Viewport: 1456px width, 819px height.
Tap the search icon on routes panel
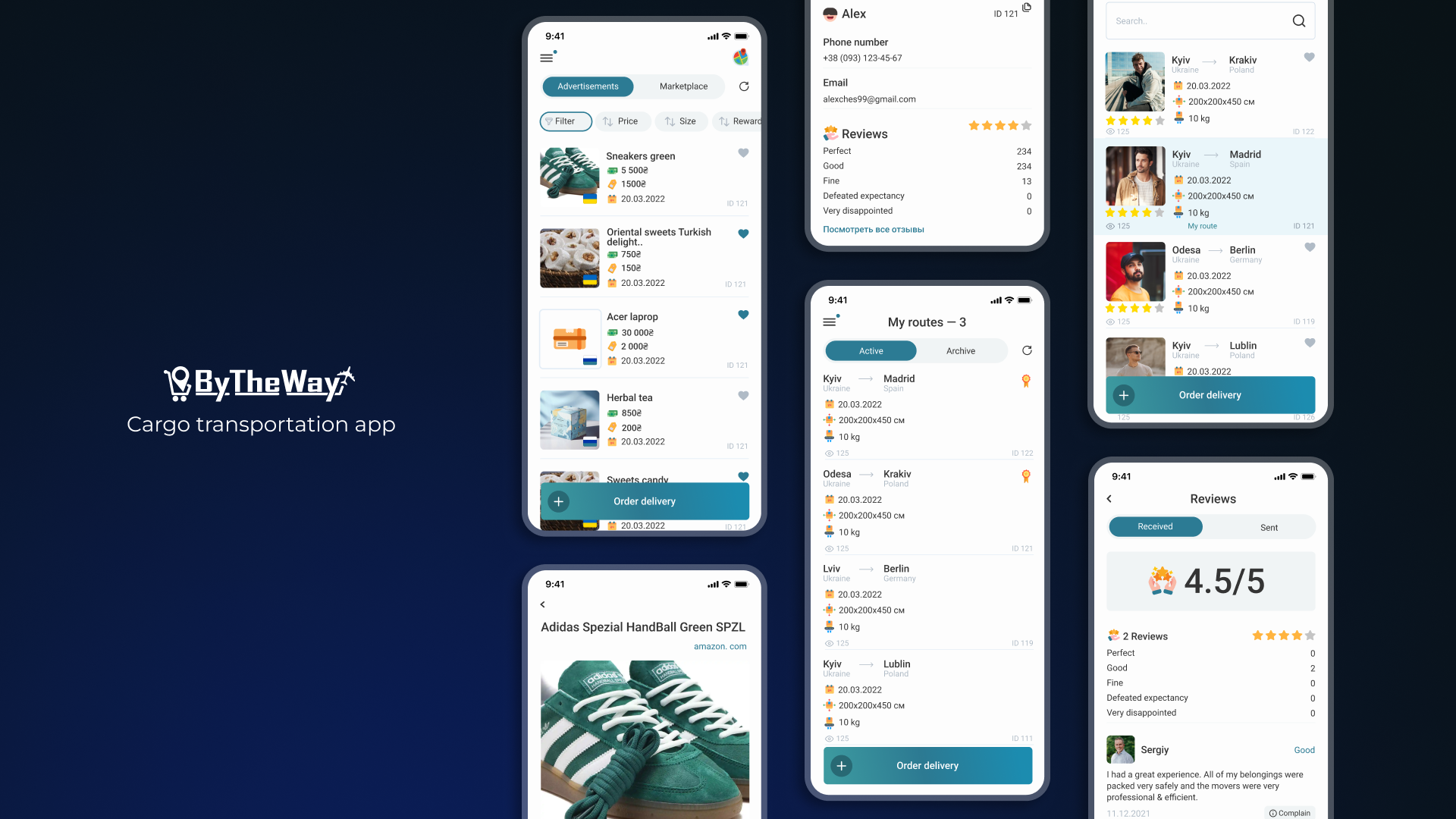tap(1298, 20)
